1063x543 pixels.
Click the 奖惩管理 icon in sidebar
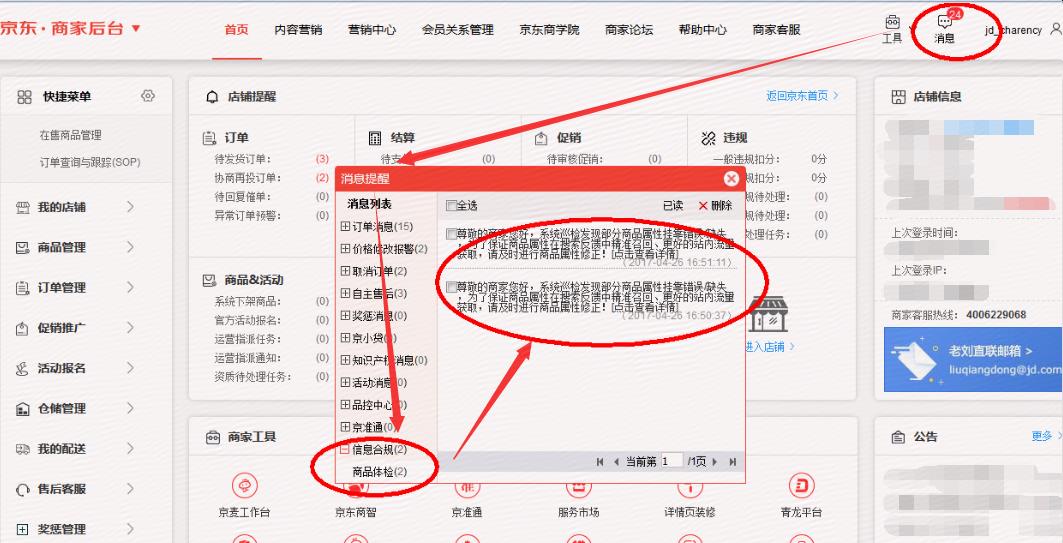(x=23, y=529)
